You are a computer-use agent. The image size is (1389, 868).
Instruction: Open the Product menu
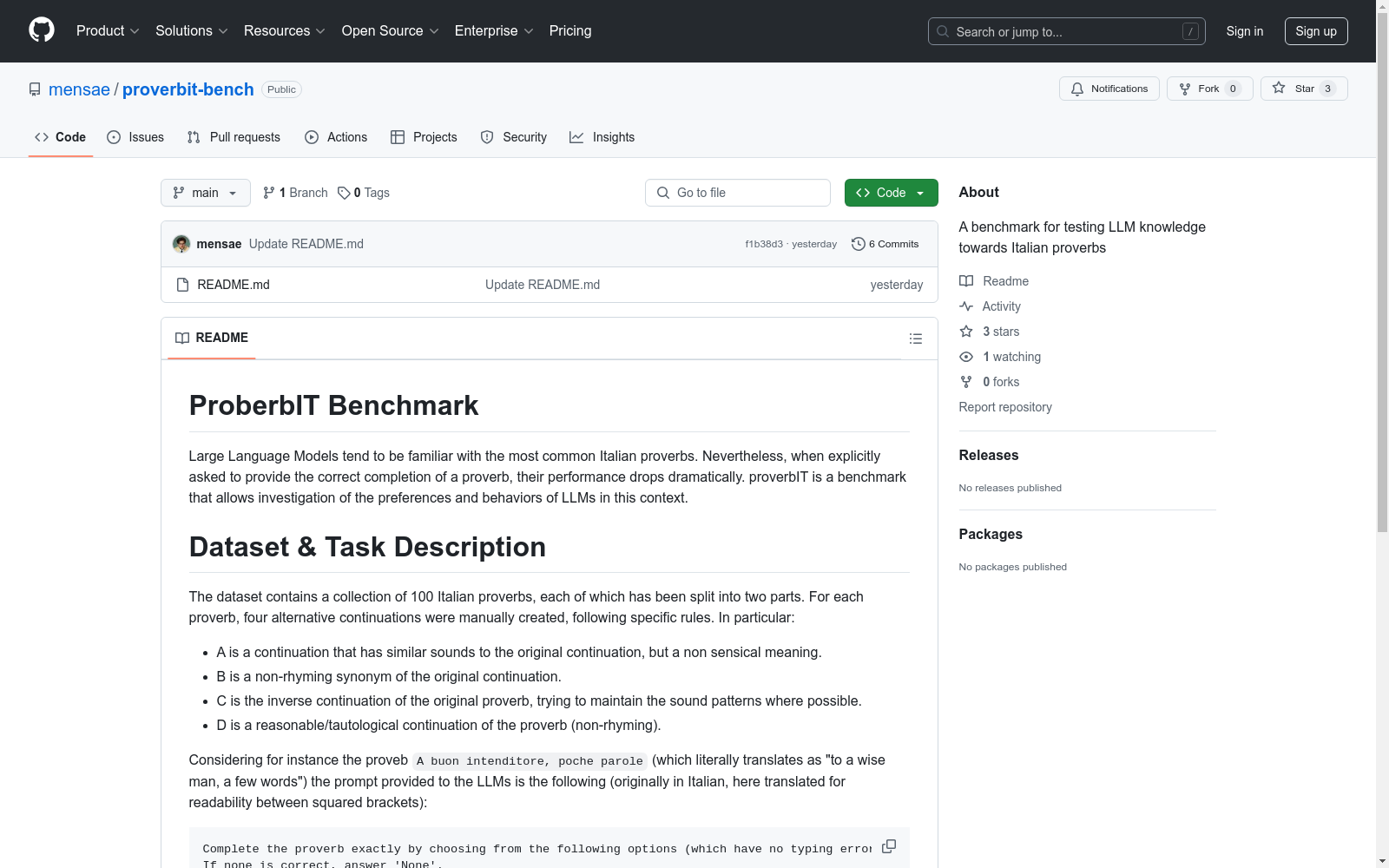point(108,31)
